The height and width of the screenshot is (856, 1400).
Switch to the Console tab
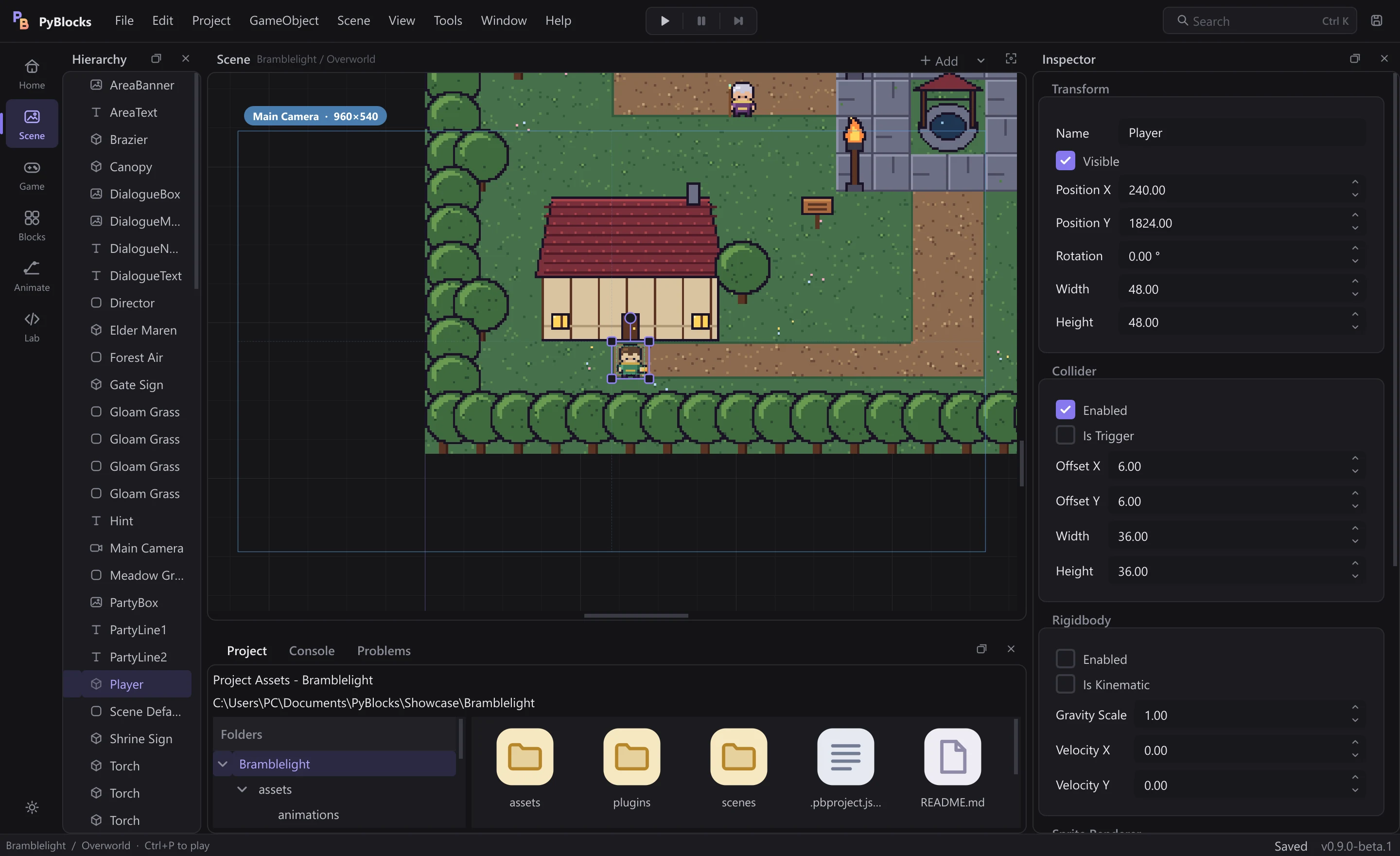click(x=312, y=650)
